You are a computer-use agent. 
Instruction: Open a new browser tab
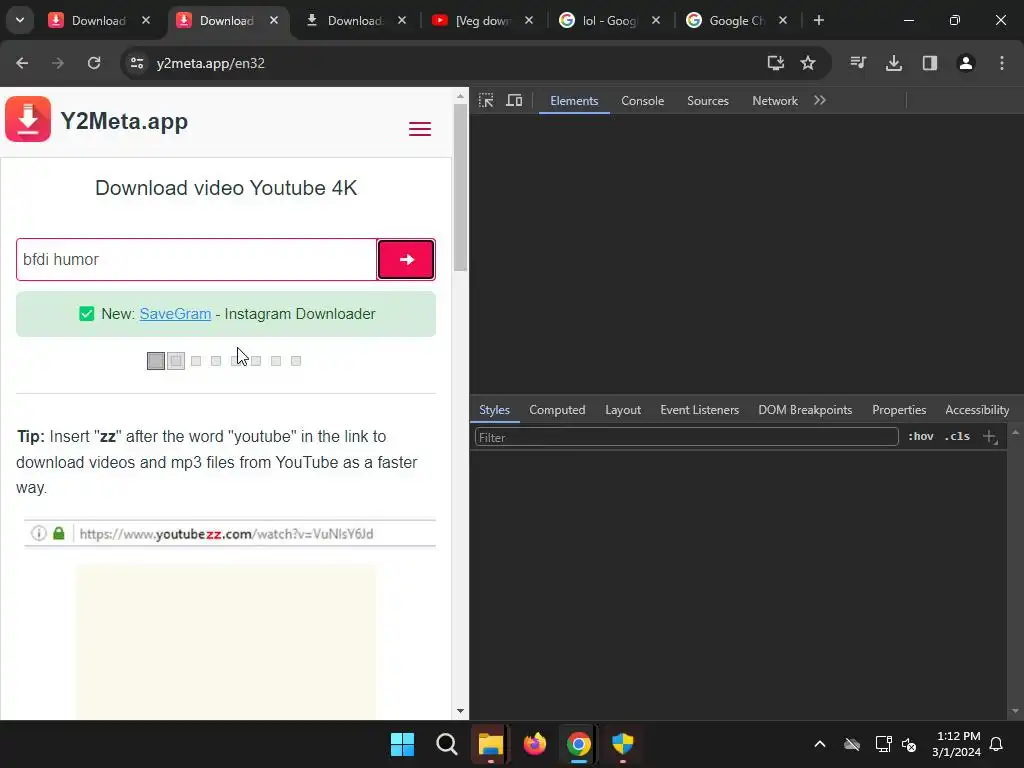click(x=818, y=20)
